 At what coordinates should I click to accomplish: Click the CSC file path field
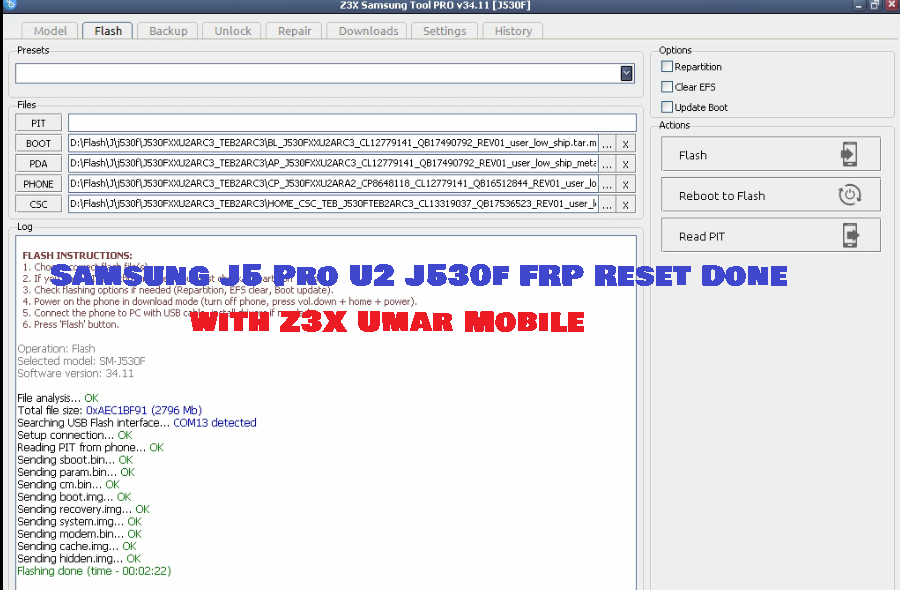[333, 204]
